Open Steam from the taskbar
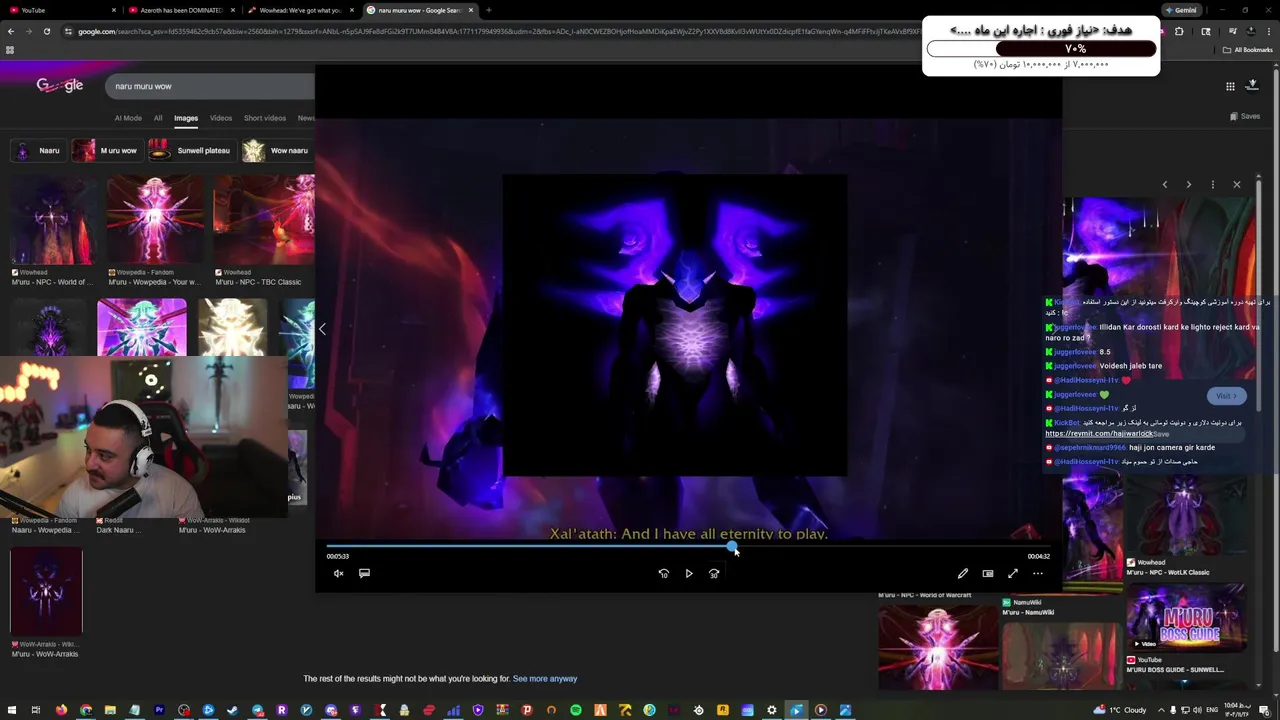Screen dimensions: 1280x720 click(x=233, y=710)
